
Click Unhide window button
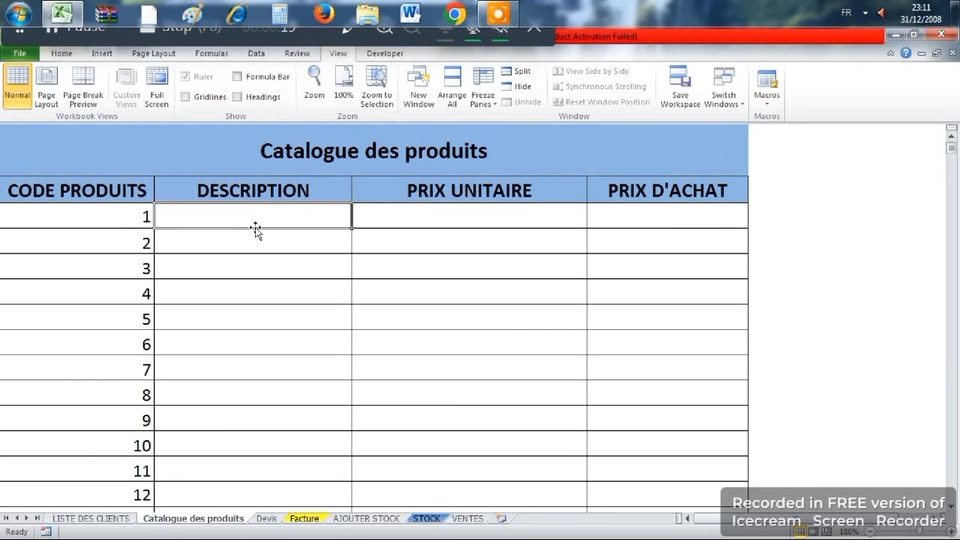521,102
